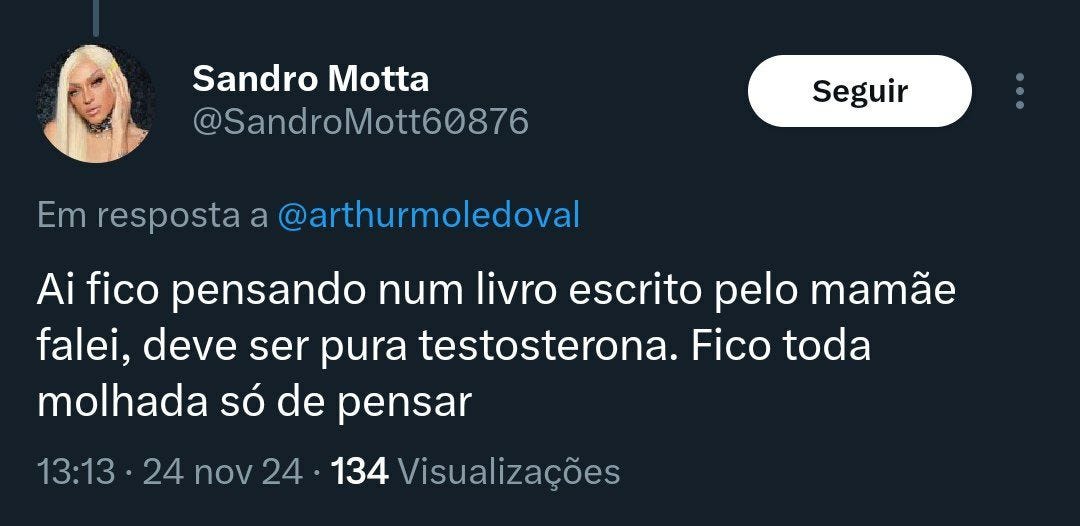Open the 134 view count number

(360, 472)
